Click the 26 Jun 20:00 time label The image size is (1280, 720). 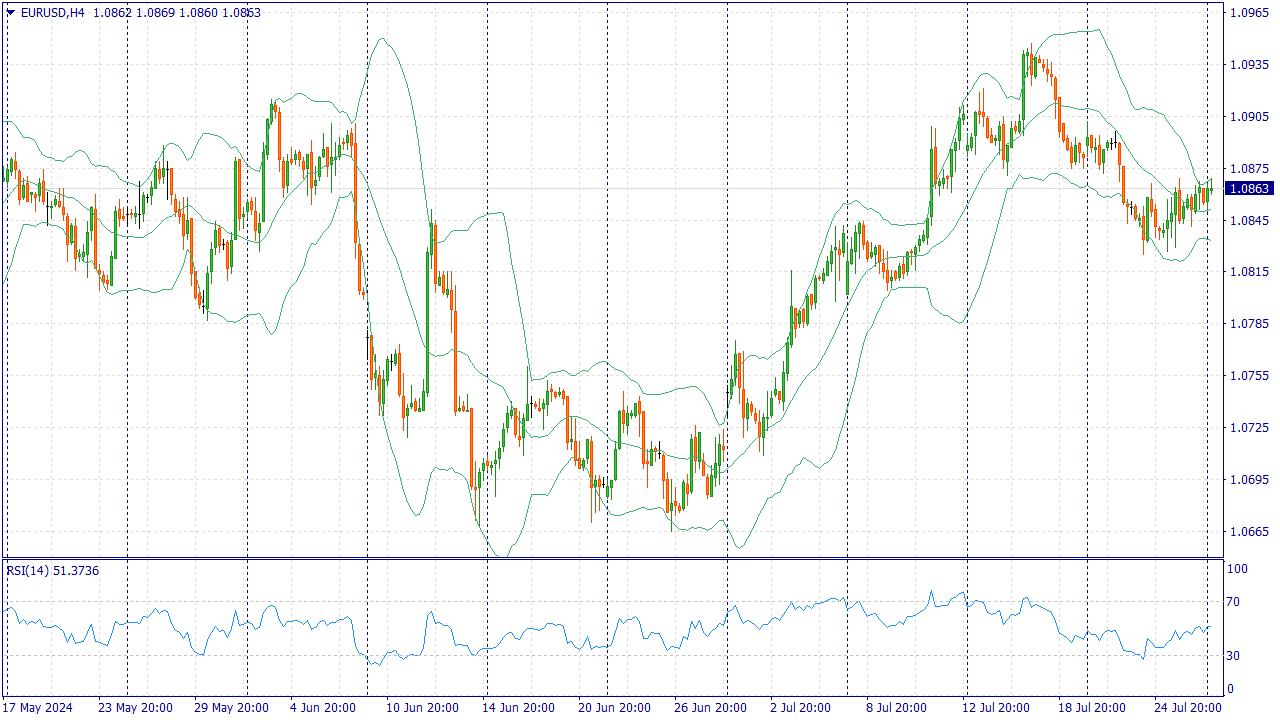(710, 708)
